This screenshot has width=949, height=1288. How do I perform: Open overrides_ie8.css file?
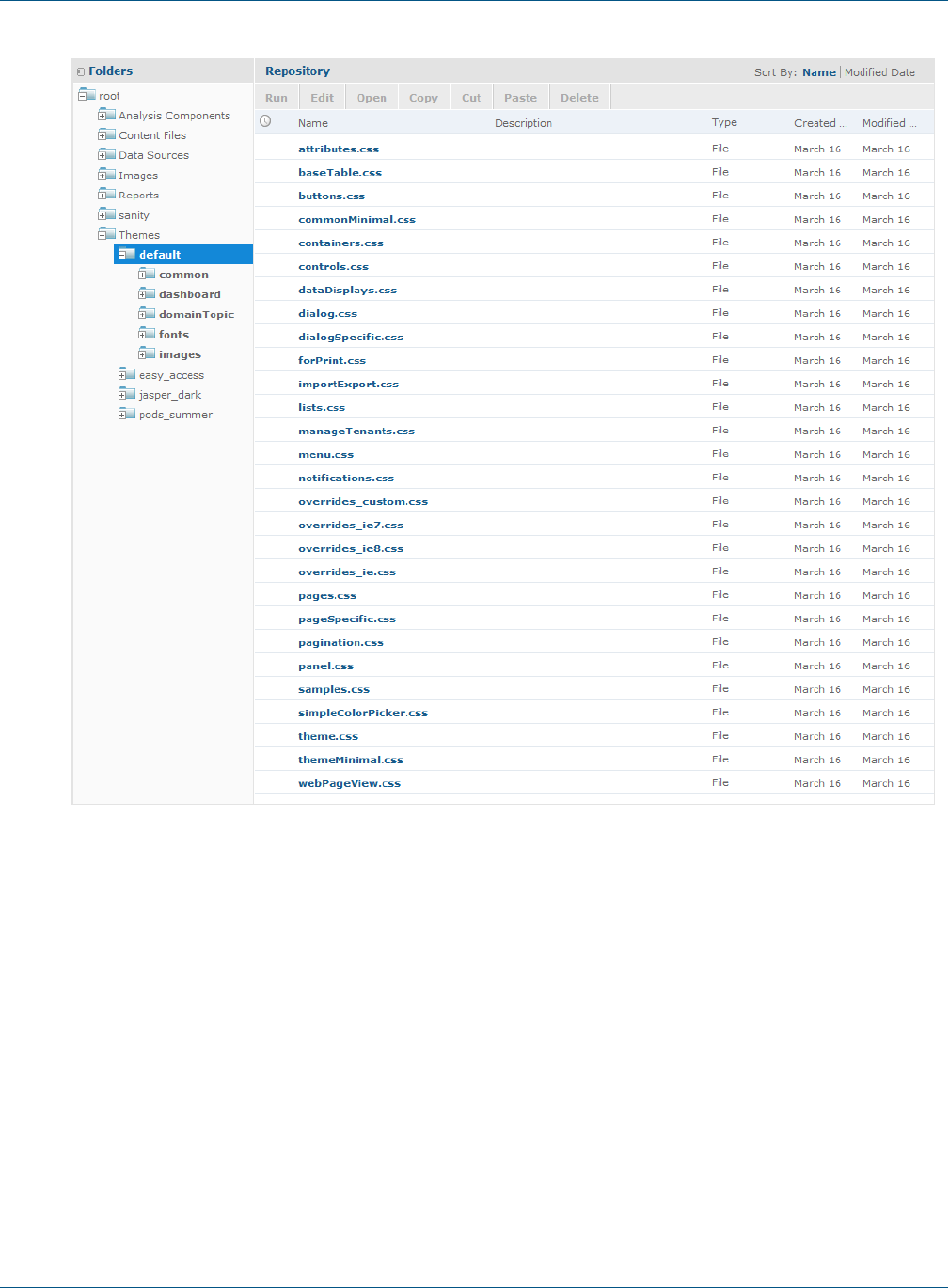tap(351, 548)
